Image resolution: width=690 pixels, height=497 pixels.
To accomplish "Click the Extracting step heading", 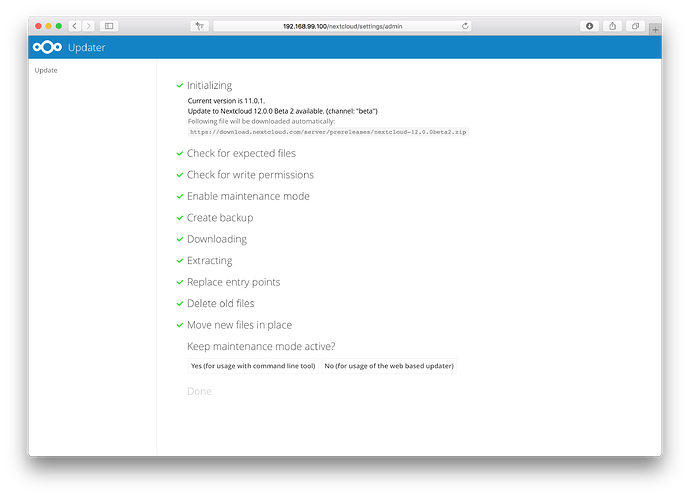I will pos(209,261).
